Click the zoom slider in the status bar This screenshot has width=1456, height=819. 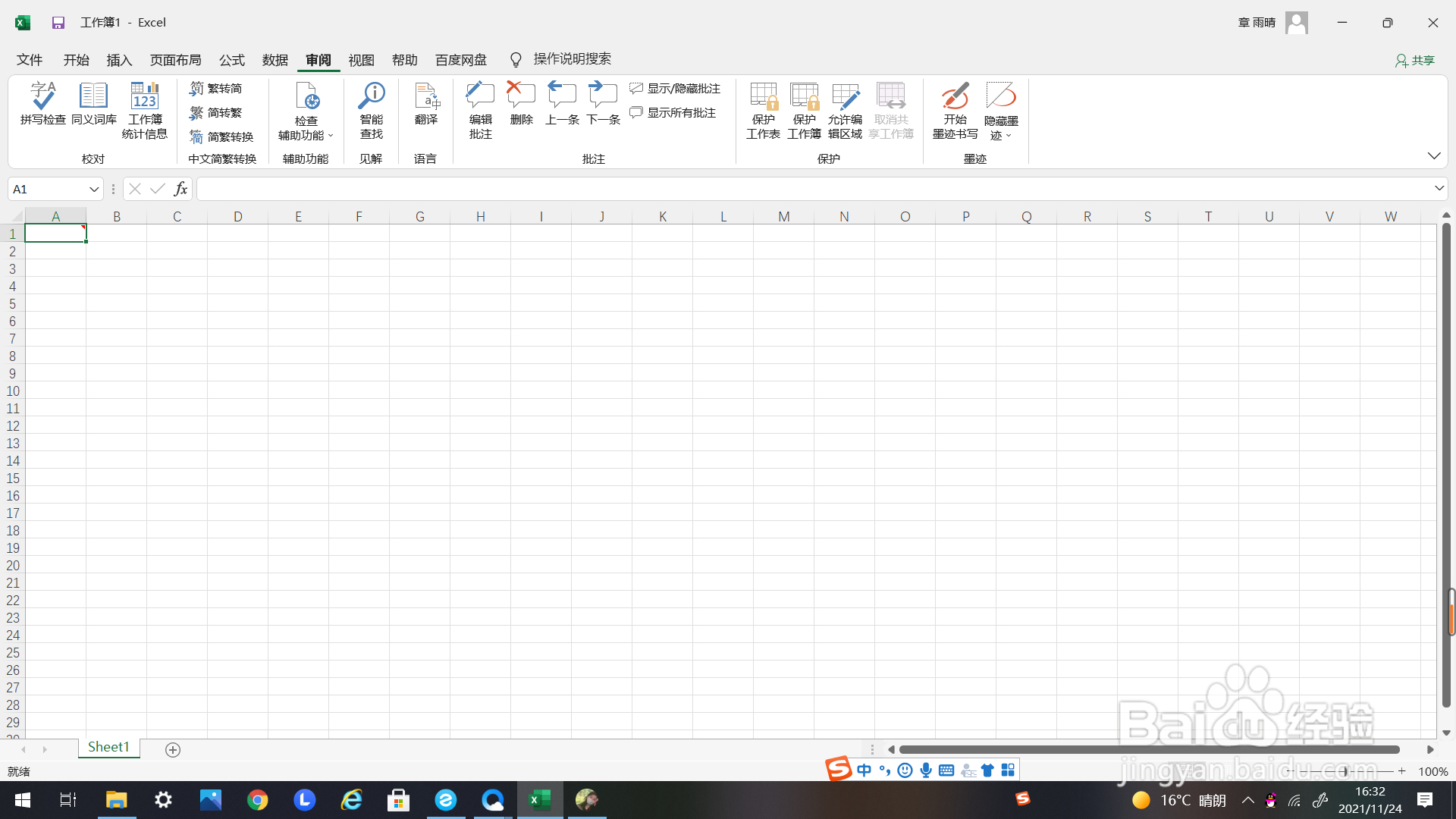pos(1345,771)
